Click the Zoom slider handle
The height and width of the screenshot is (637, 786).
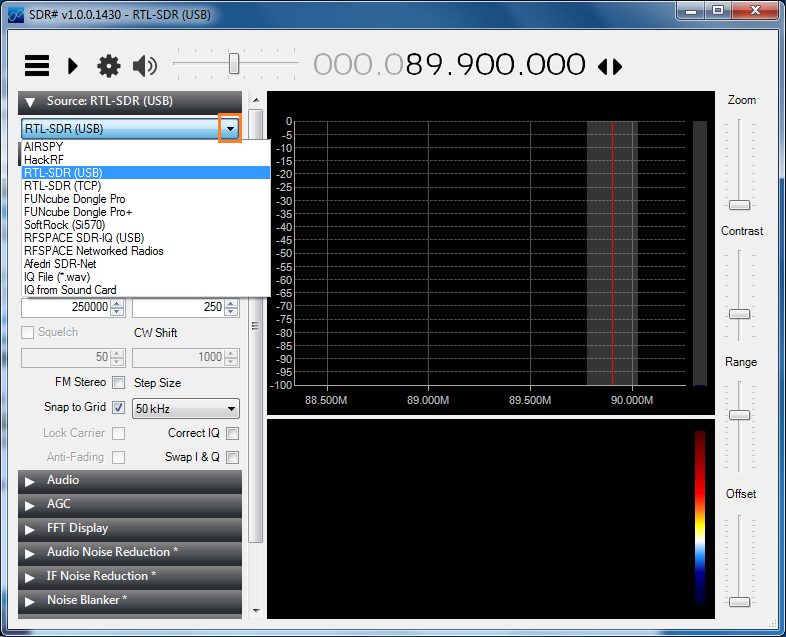tap(739, 204)
